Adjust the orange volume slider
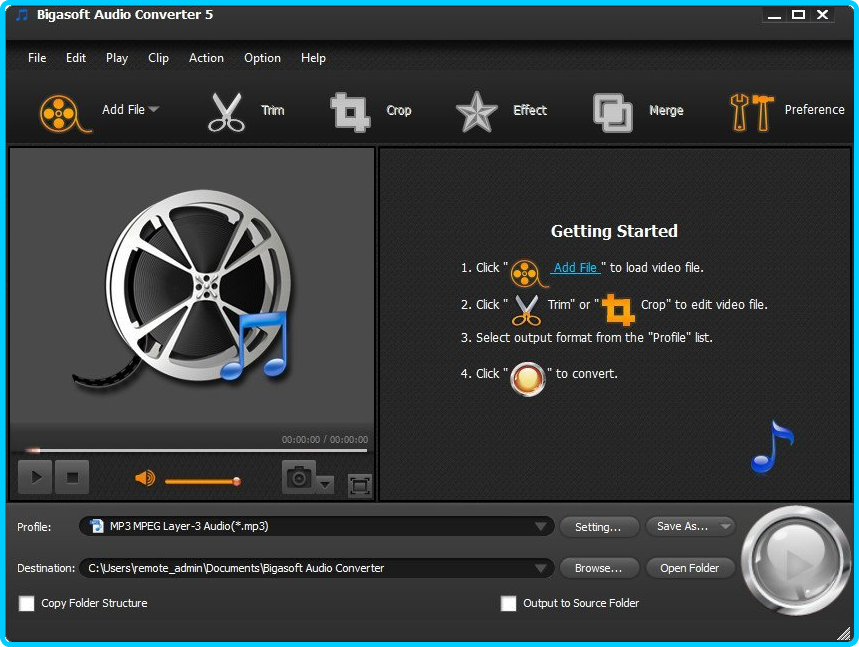The width and height of the screenshot is (859, 647). pos(203,482)
